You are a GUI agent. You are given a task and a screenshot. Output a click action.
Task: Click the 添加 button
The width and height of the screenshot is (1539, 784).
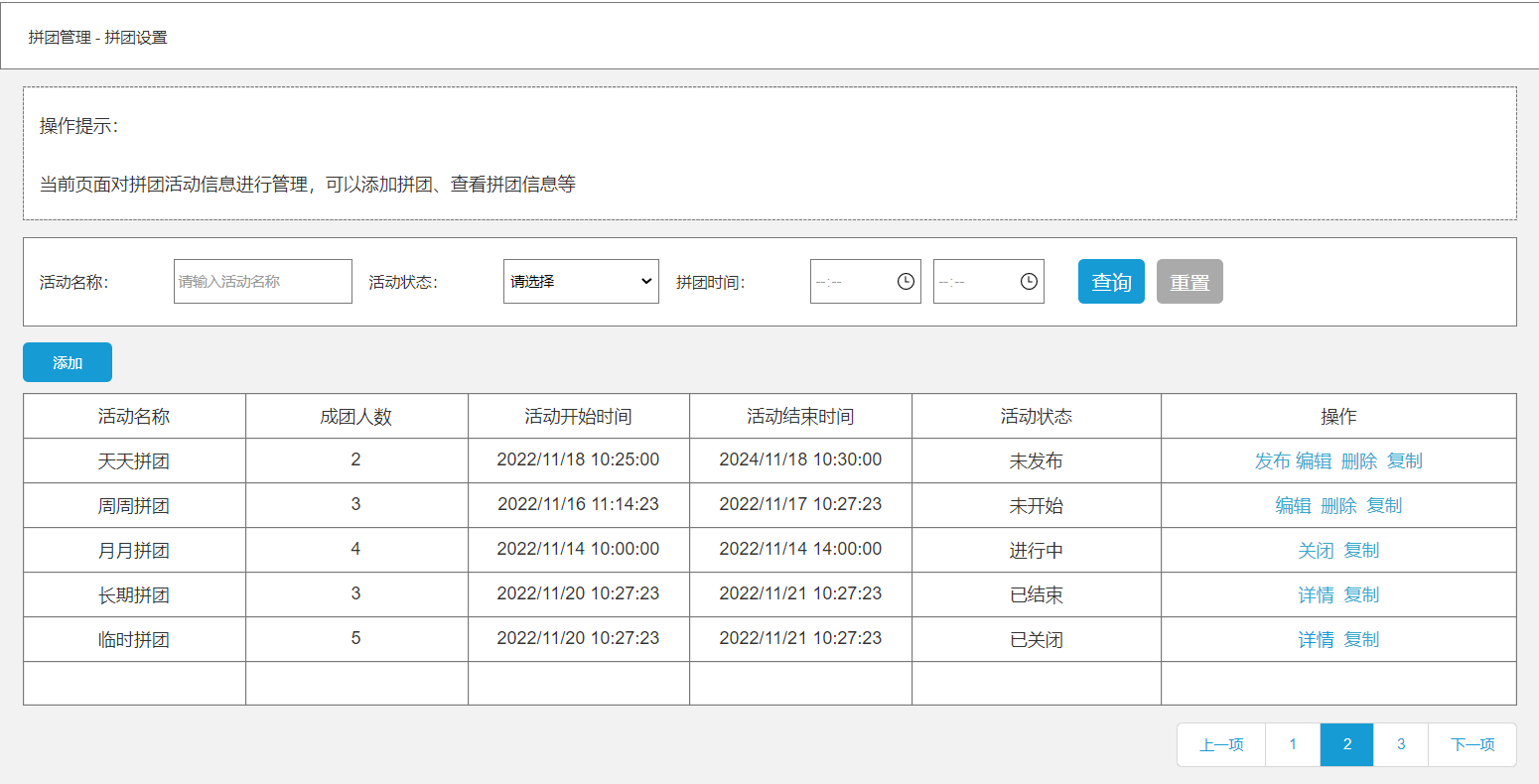(x=68, y=362)
